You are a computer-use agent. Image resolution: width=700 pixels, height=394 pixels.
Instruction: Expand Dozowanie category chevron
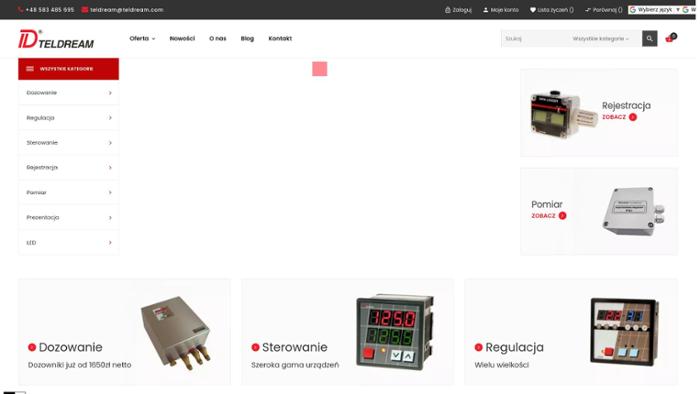110,93
